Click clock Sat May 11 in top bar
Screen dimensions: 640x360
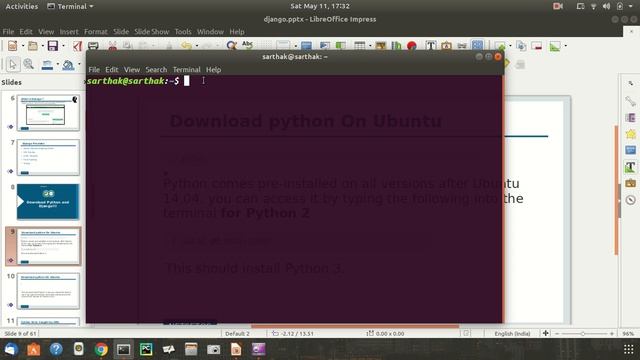click(x=320, y=6)
